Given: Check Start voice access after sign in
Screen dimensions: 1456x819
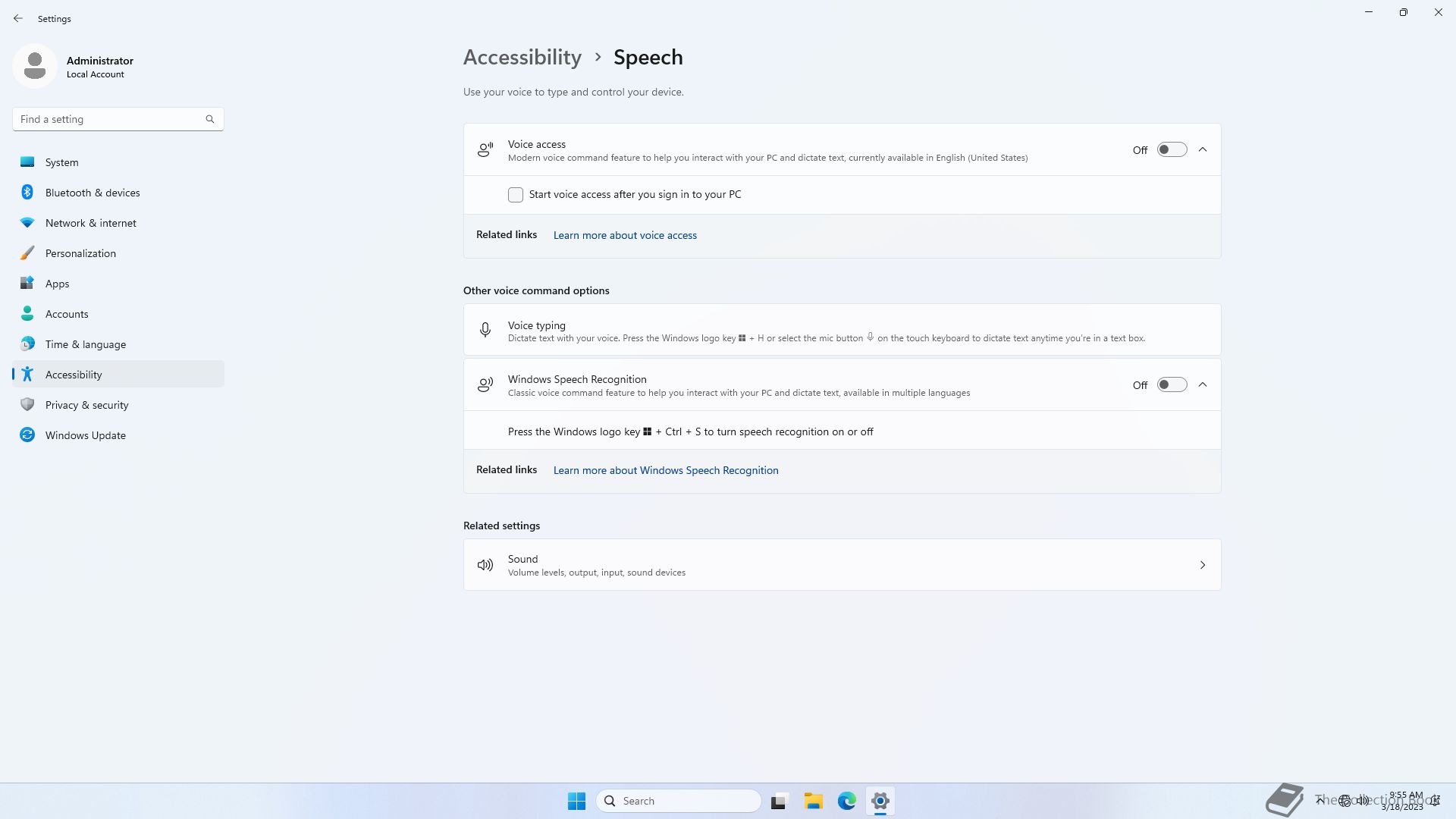Looking at the screenshot, I should pos(516,195).
